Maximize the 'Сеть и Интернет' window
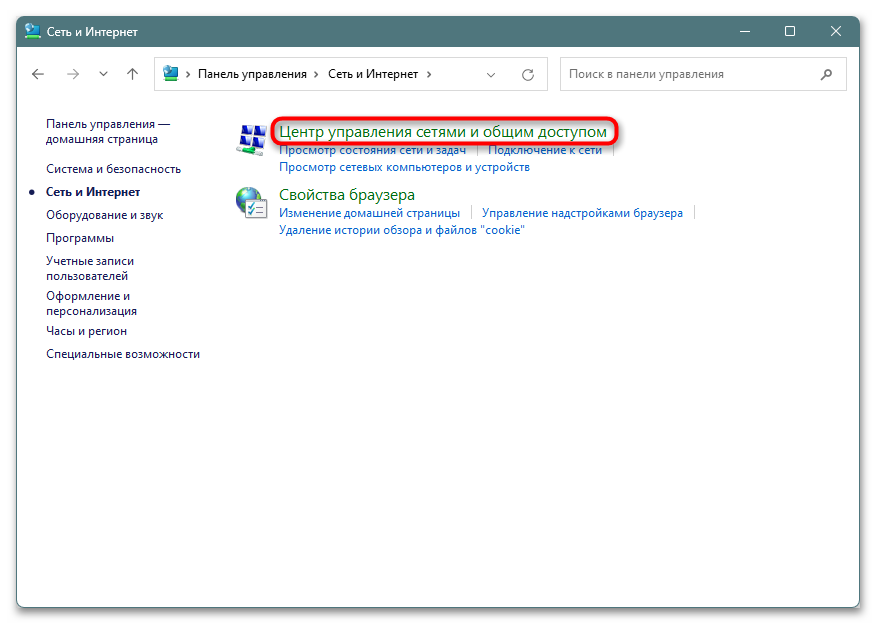Viewport: 876px width, 624px height. click(790, 31)
